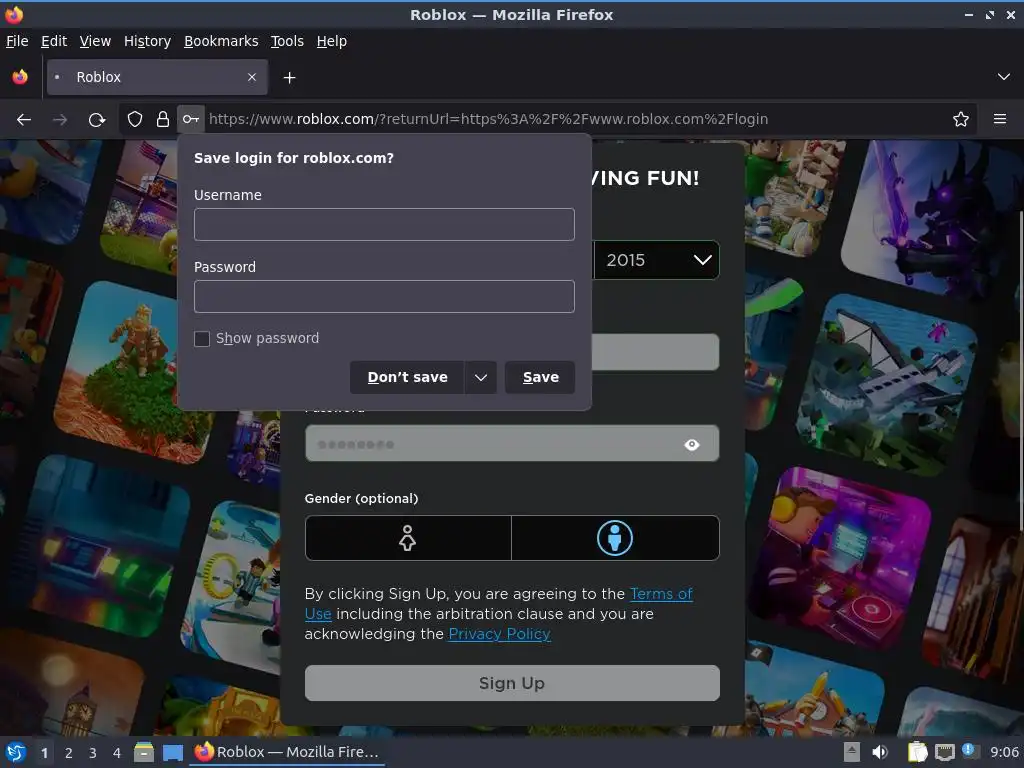Switch to workspace 2

69,753
